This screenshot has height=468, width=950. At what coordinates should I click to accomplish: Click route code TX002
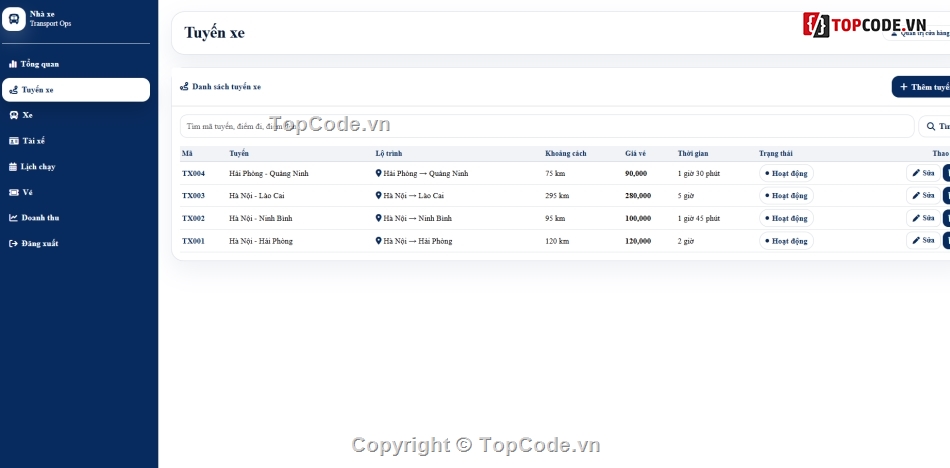[193, 218]
